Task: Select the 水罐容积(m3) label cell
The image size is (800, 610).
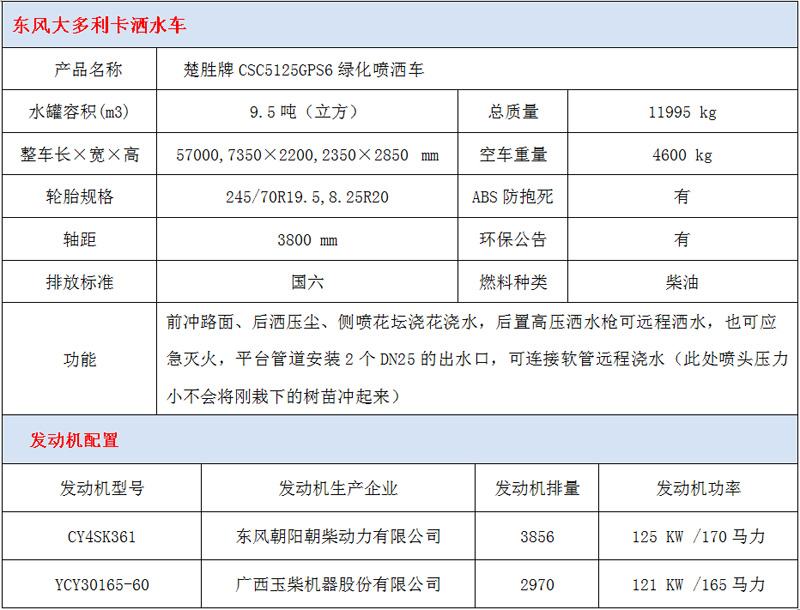Action: click(x=80, y=112)
